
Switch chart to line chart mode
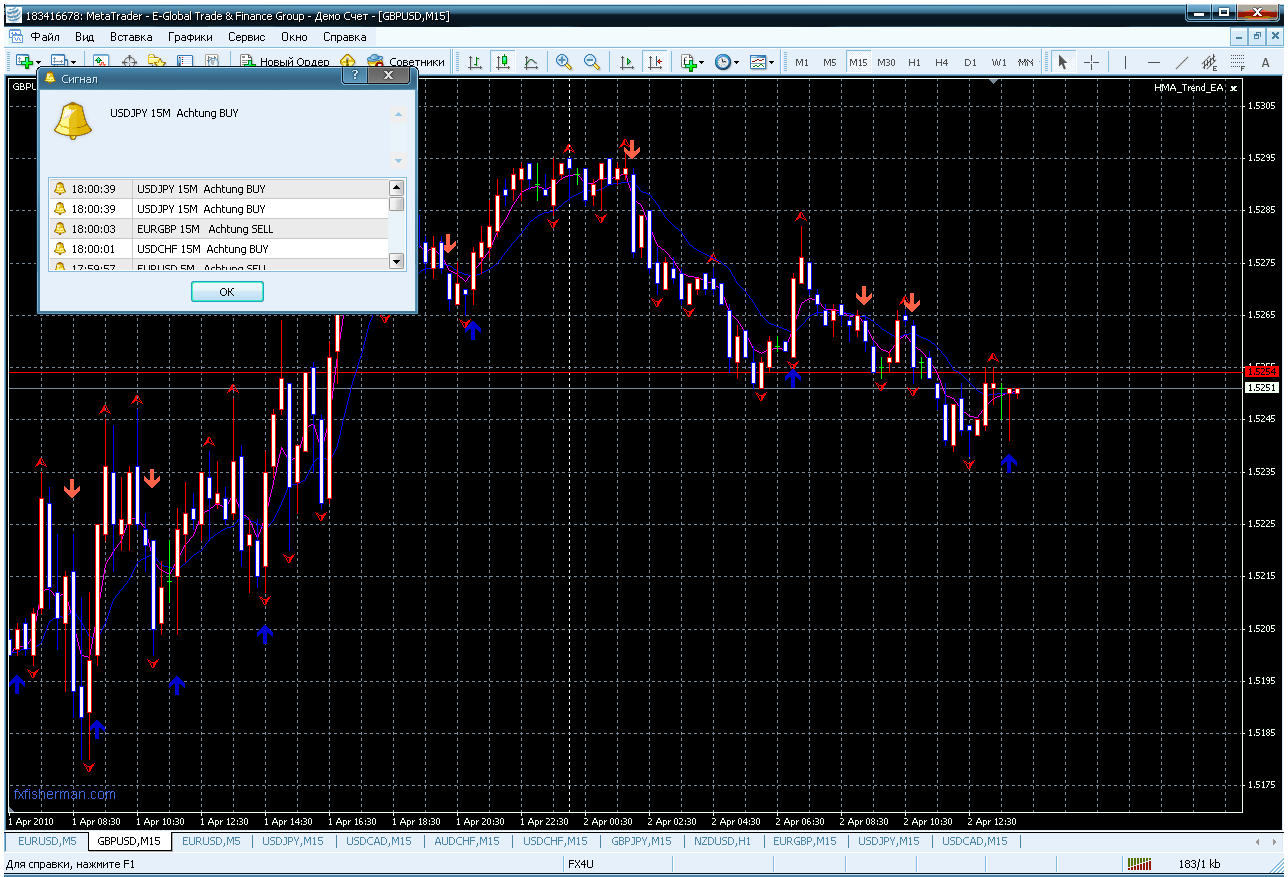click(x=531, y=62)
